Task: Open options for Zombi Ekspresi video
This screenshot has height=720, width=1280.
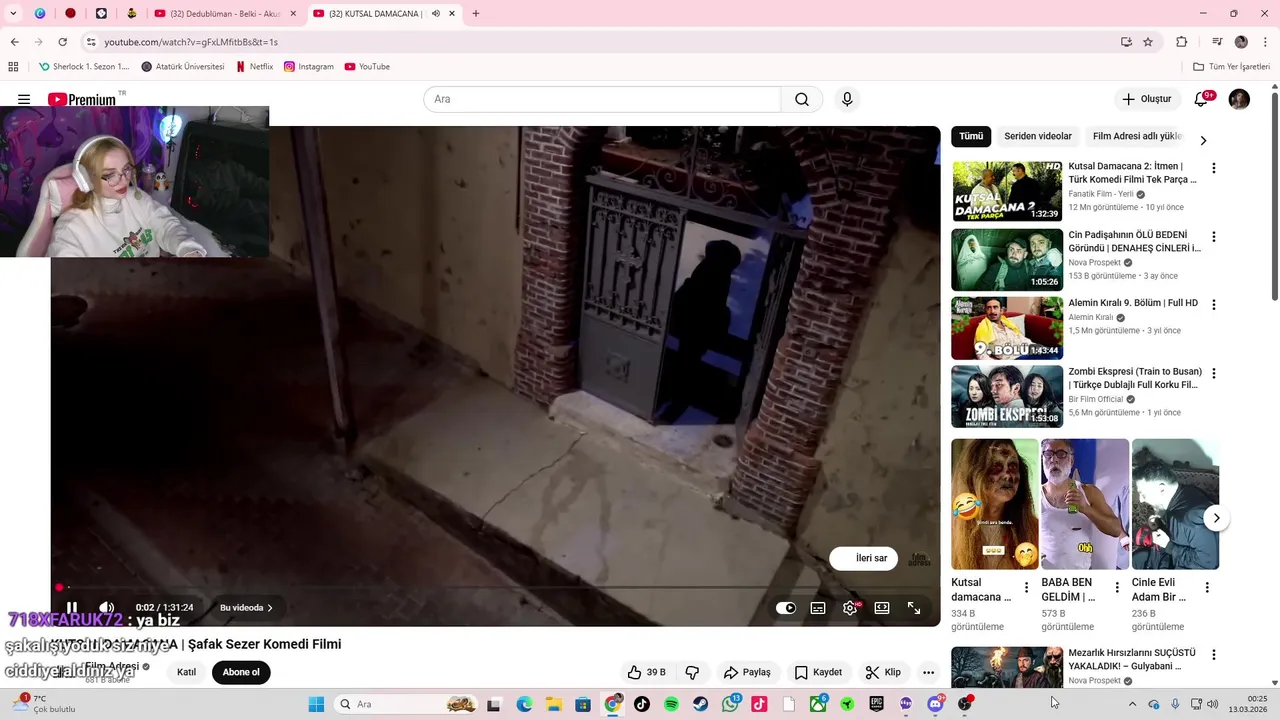Action: [1214, 373]
